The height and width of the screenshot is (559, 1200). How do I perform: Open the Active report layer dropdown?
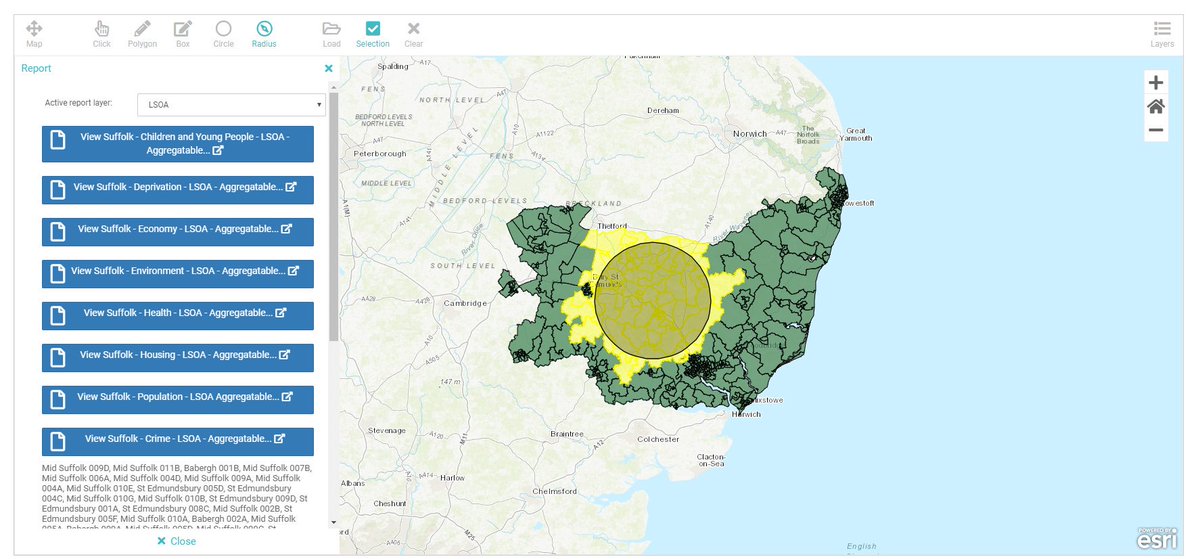[231, 104]
